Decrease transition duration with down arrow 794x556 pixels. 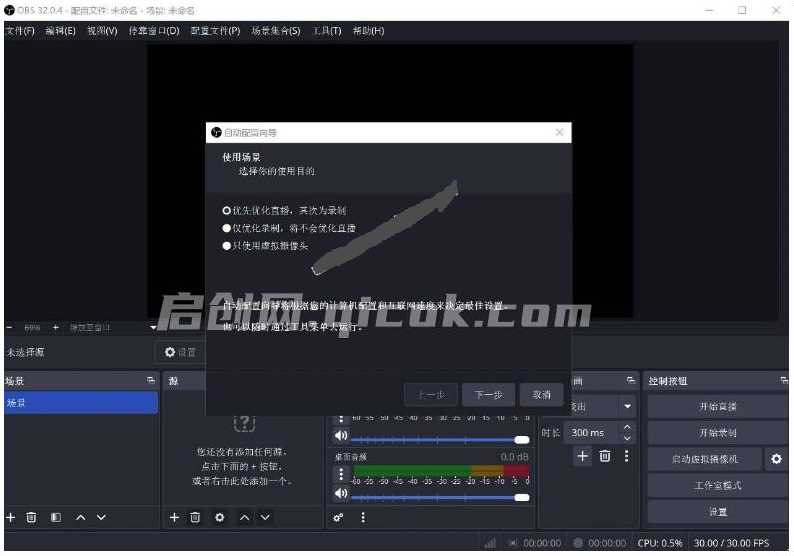pos(627,439)
